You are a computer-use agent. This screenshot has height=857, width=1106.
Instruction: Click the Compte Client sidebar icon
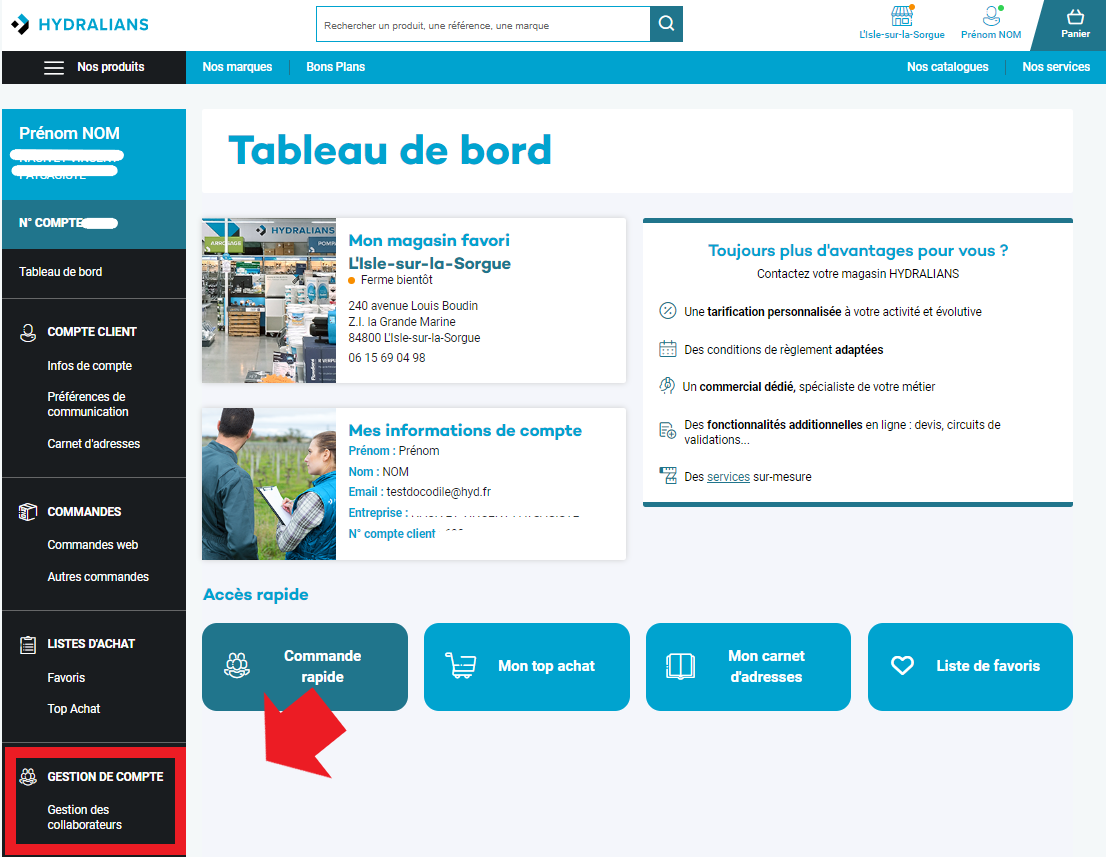(x=28, y=332)
